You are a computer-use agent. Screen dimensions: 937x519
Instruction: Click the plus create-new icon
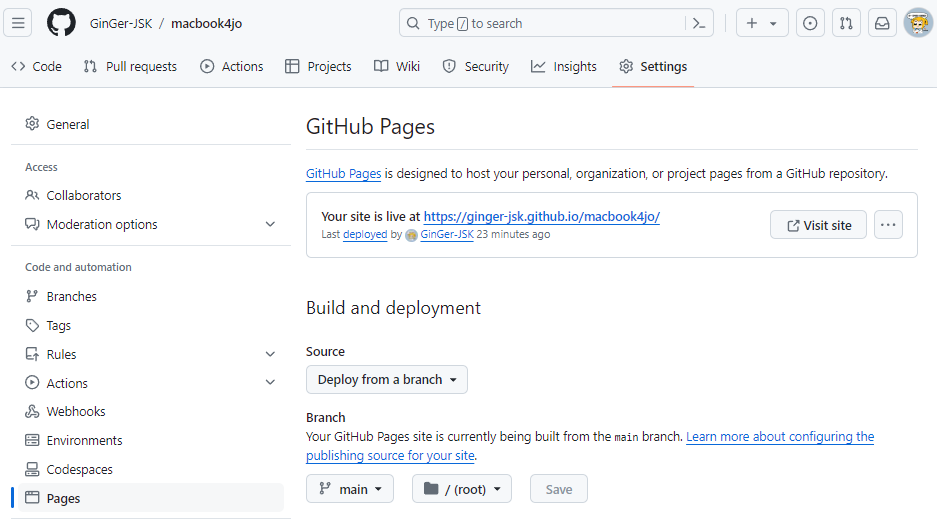pyautogui.click(x=752, y=23)
